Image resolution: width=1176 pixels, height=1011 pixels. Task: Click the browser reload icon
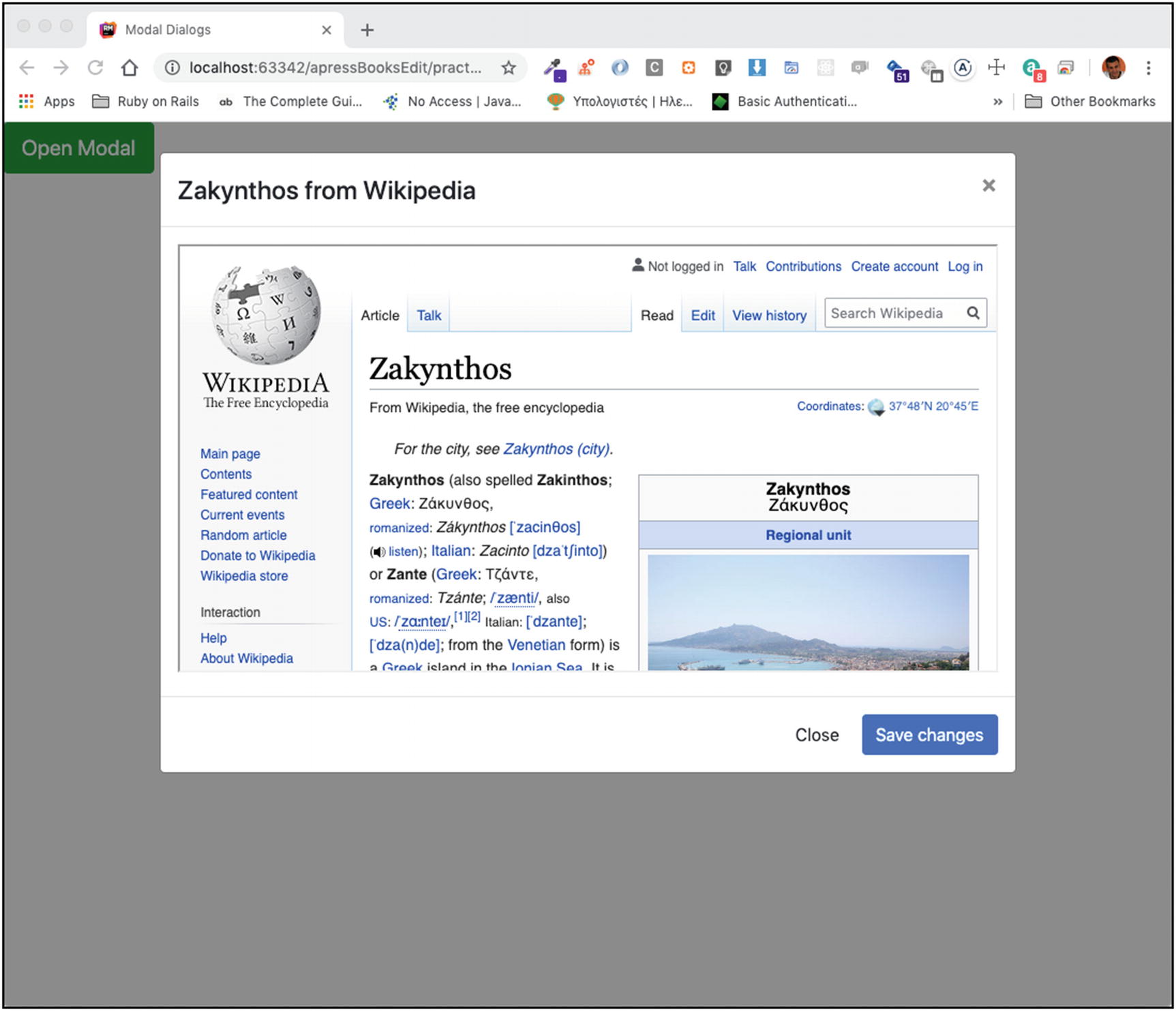(95, 67)
